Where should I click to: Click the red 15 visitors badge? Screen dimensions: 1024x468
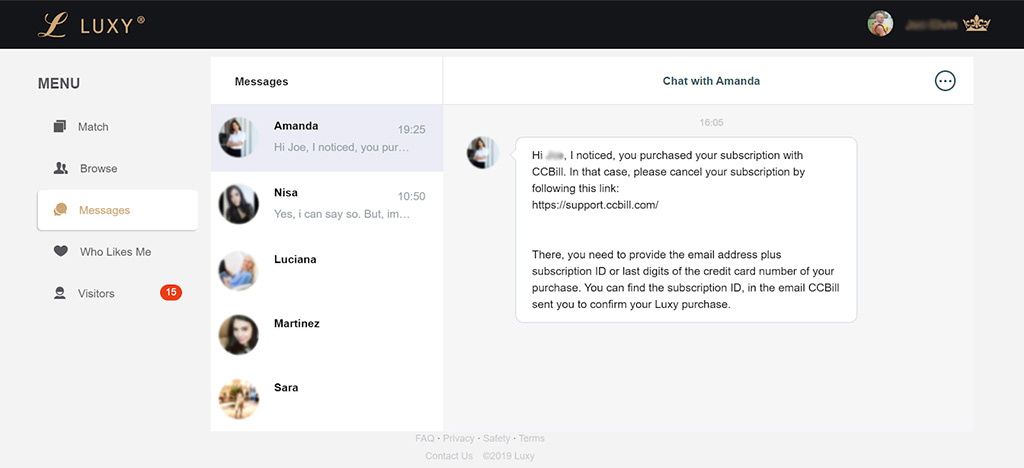coord(171,293)
